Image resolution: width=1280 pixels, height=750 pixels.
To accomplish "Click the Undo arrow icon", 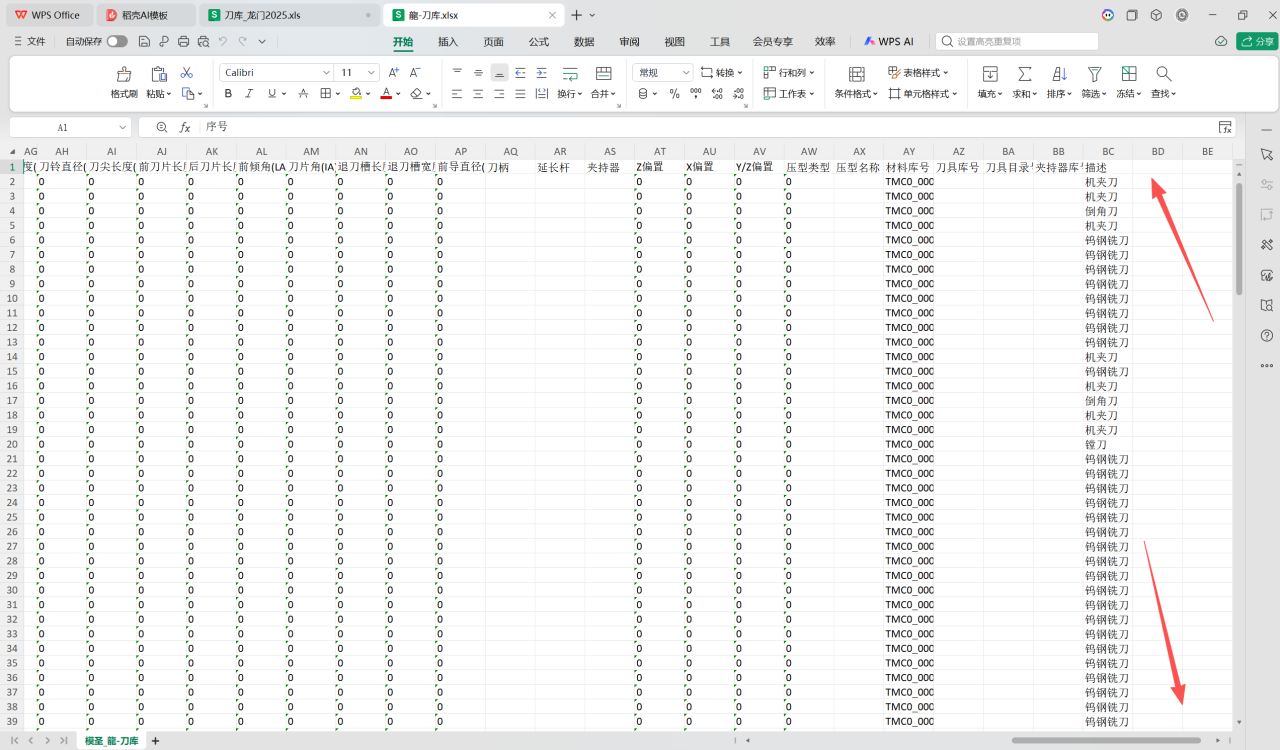I will tap(223, 42).
